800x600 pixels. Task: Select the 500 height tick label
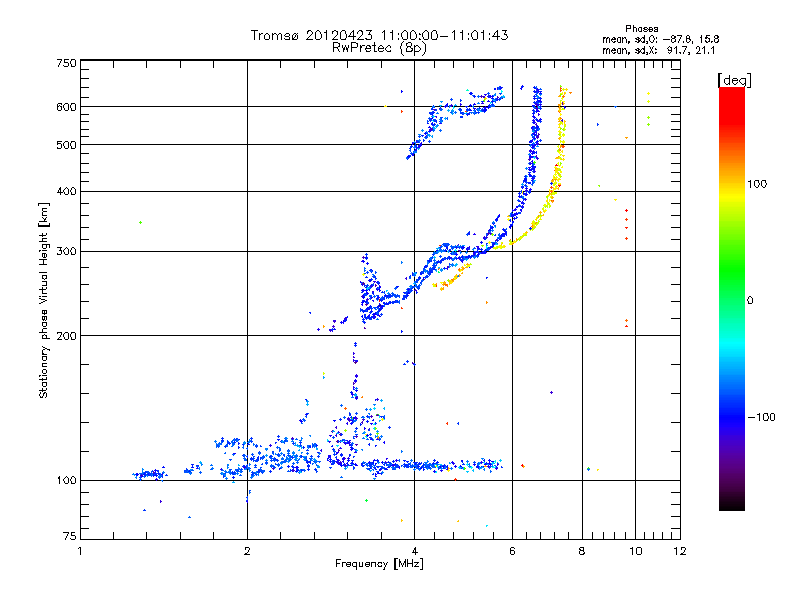tap(66, 145)
